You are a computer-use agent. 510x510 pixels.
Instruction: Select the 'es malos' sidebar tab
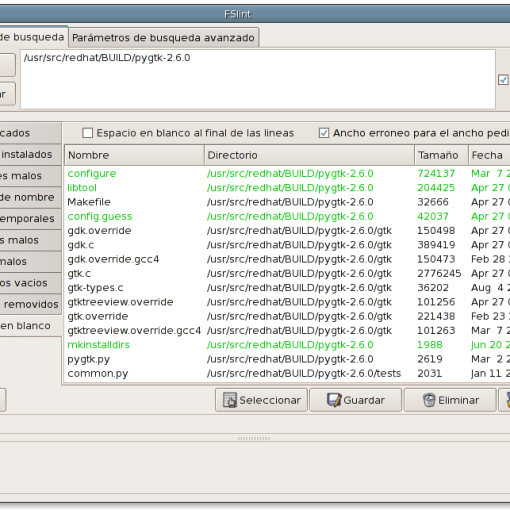[x=30, y=176]
